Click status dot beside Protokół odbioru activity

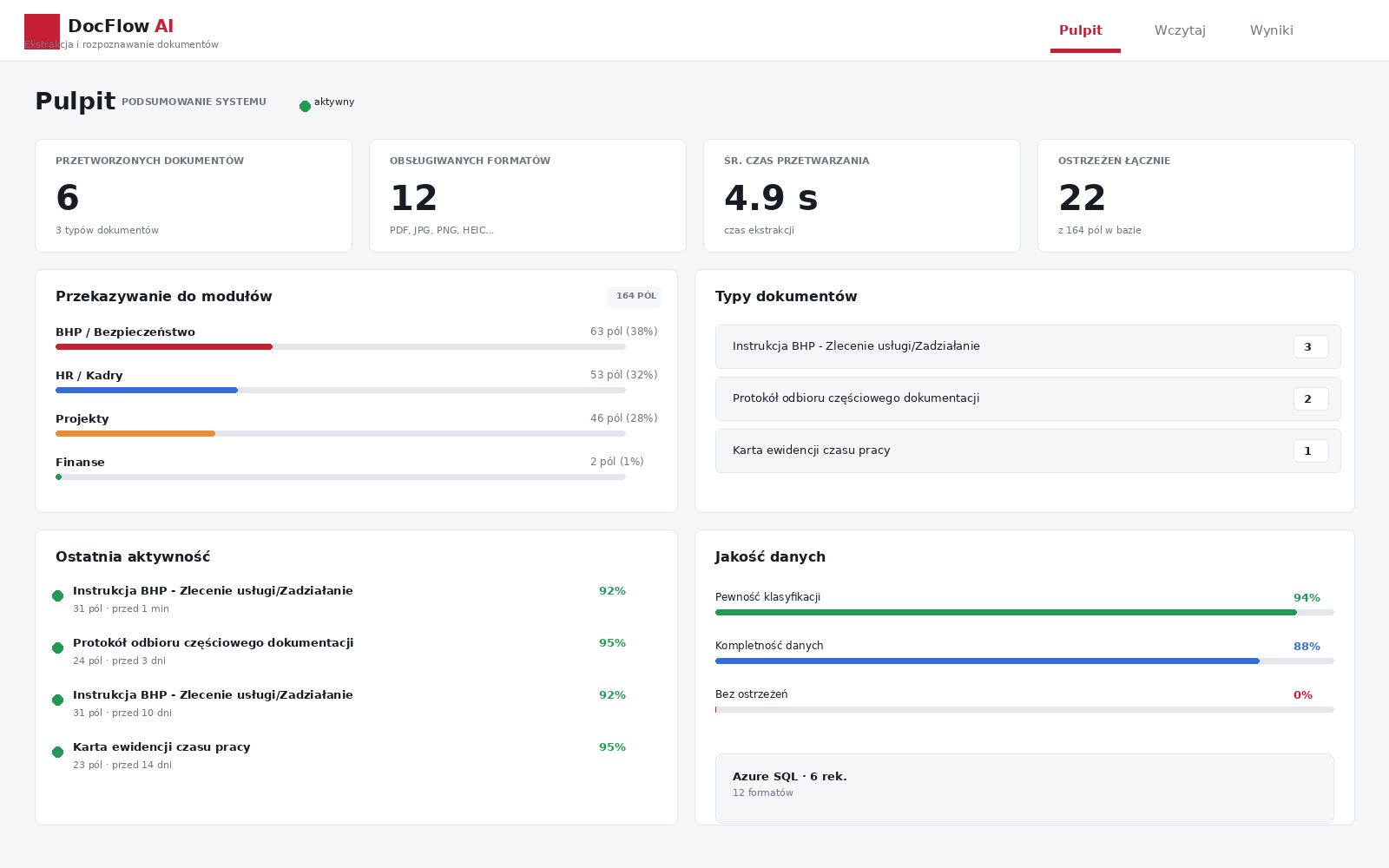click(x=57, y=648)
